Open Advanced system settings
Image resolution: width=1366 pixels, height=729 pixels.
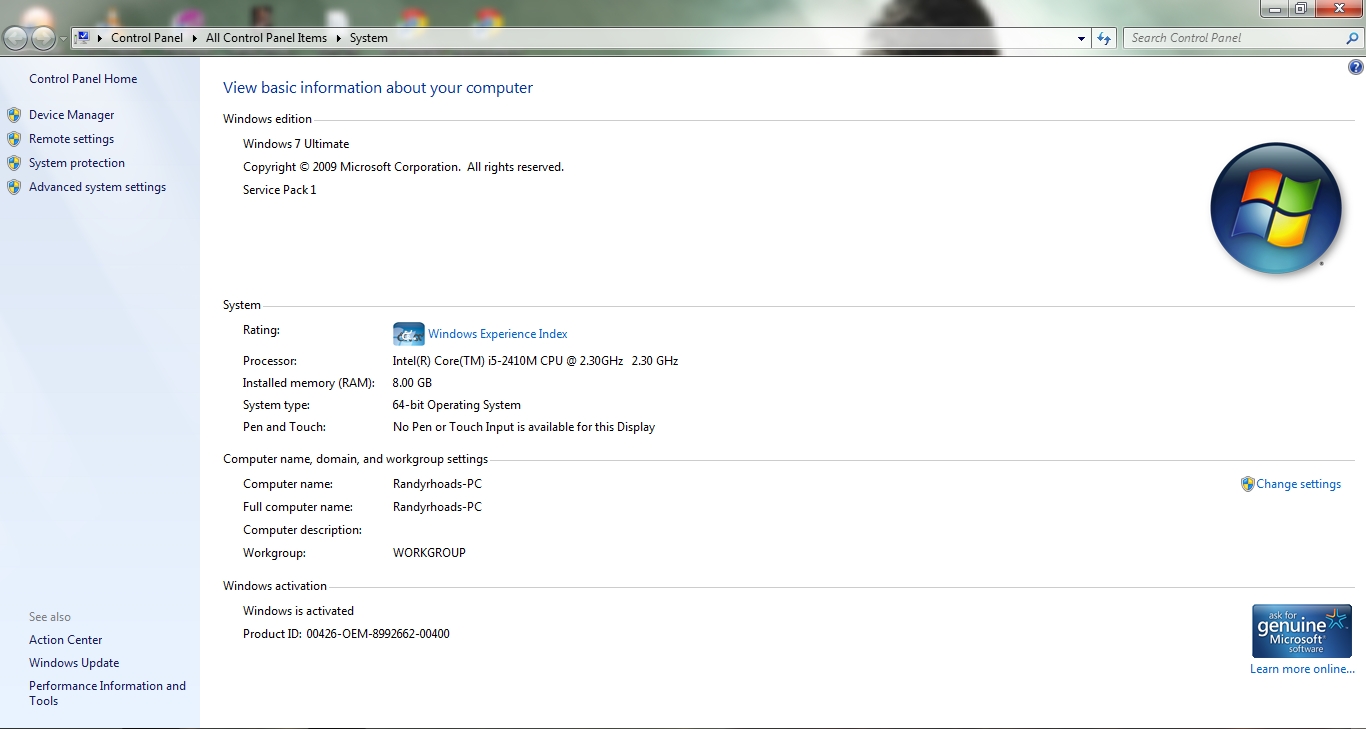98,187
